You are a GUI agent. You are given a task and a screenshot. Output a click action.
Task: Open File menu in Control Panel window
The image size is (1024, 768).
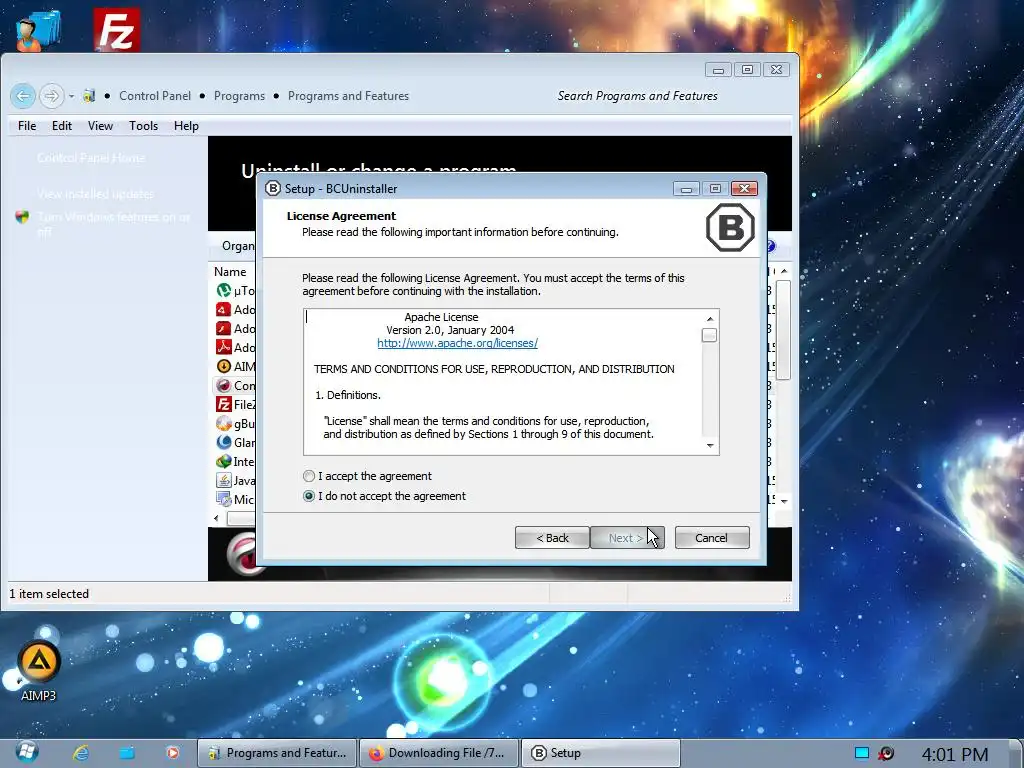point(27,126)
